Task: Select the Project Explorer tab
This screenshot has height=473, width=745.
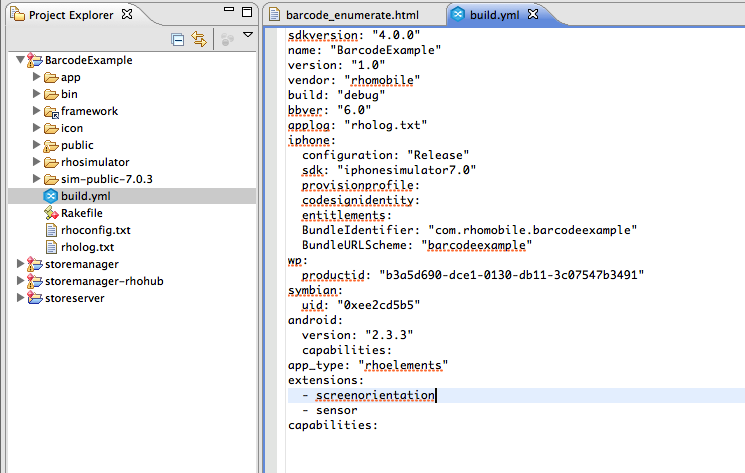Action: [71, 15]
